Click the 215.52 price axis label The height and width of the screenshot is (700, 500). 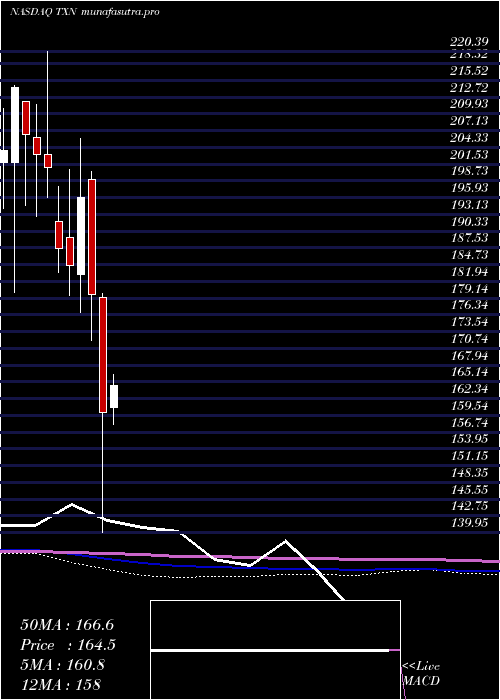click(x=469, y=71)
